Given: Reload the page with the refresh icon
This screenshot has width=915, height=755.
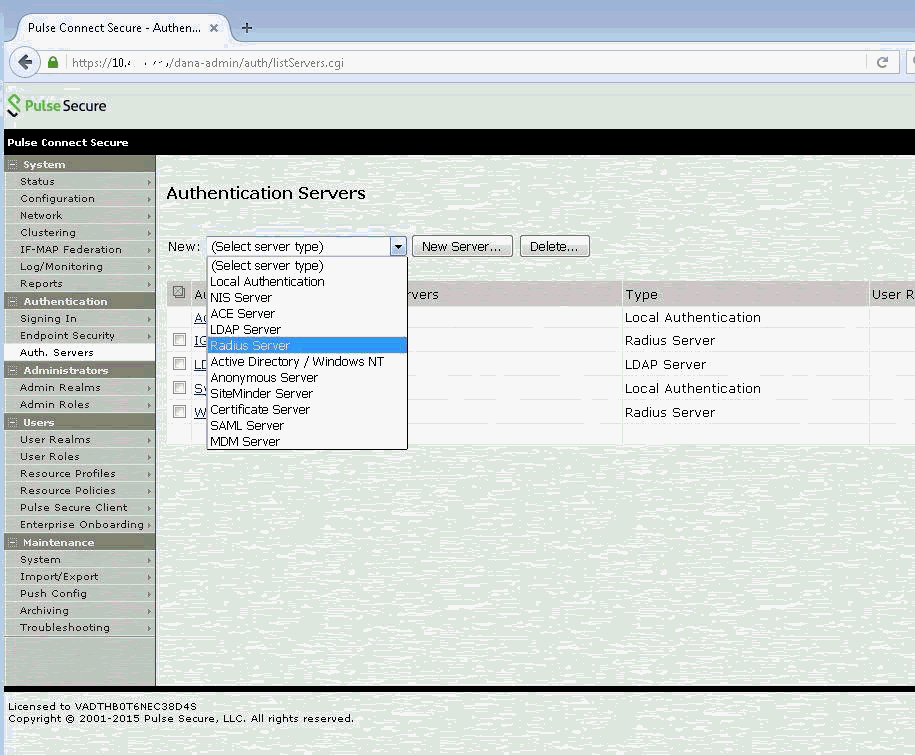Looking at the screenshot, I should 882,62.
